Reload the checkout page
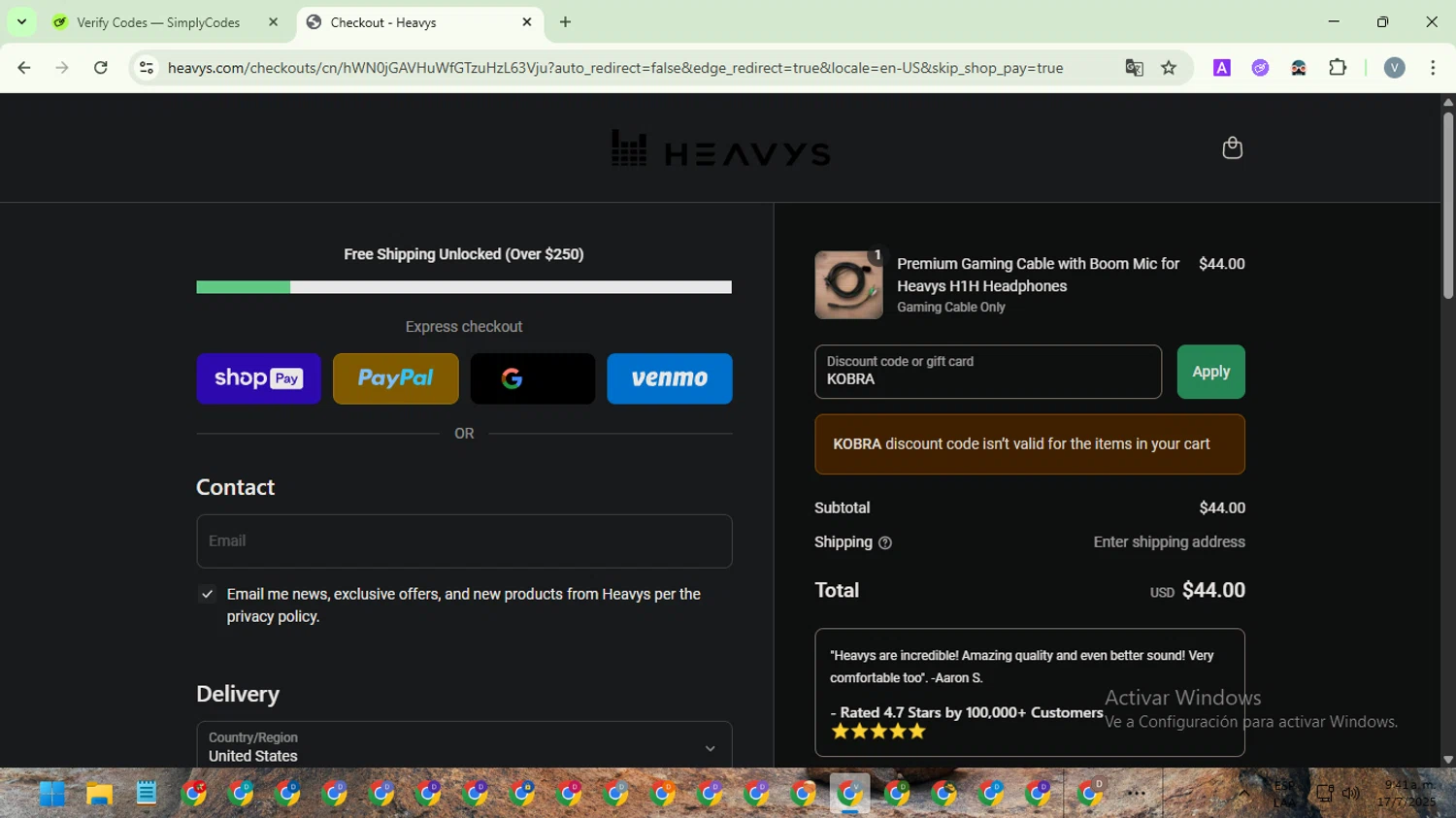This screenshot has height=818, width=1456. click(101, 68)
